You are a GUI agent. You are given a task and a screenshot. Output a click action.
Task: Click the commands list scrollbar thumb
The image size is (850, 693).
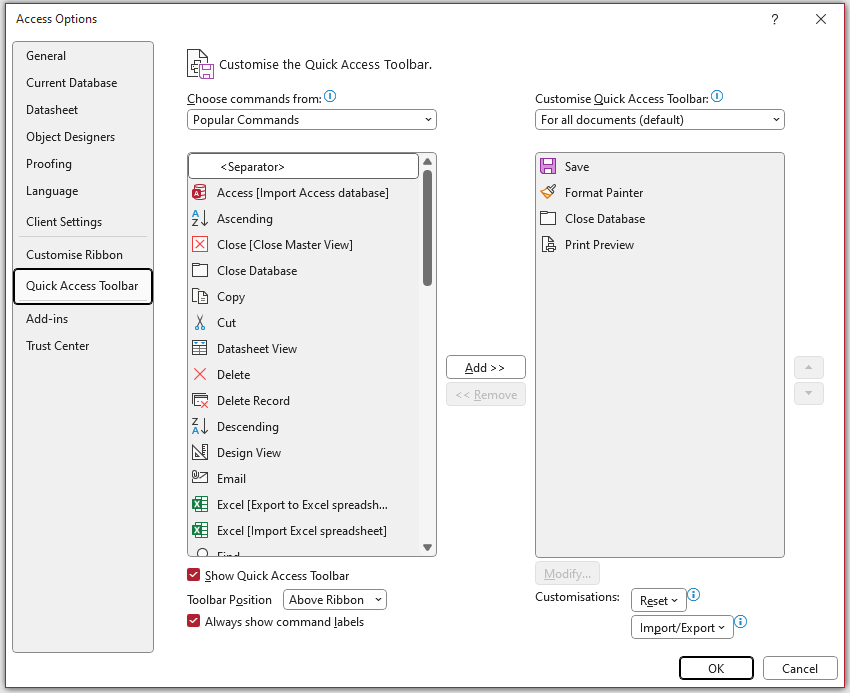point(427,228)
